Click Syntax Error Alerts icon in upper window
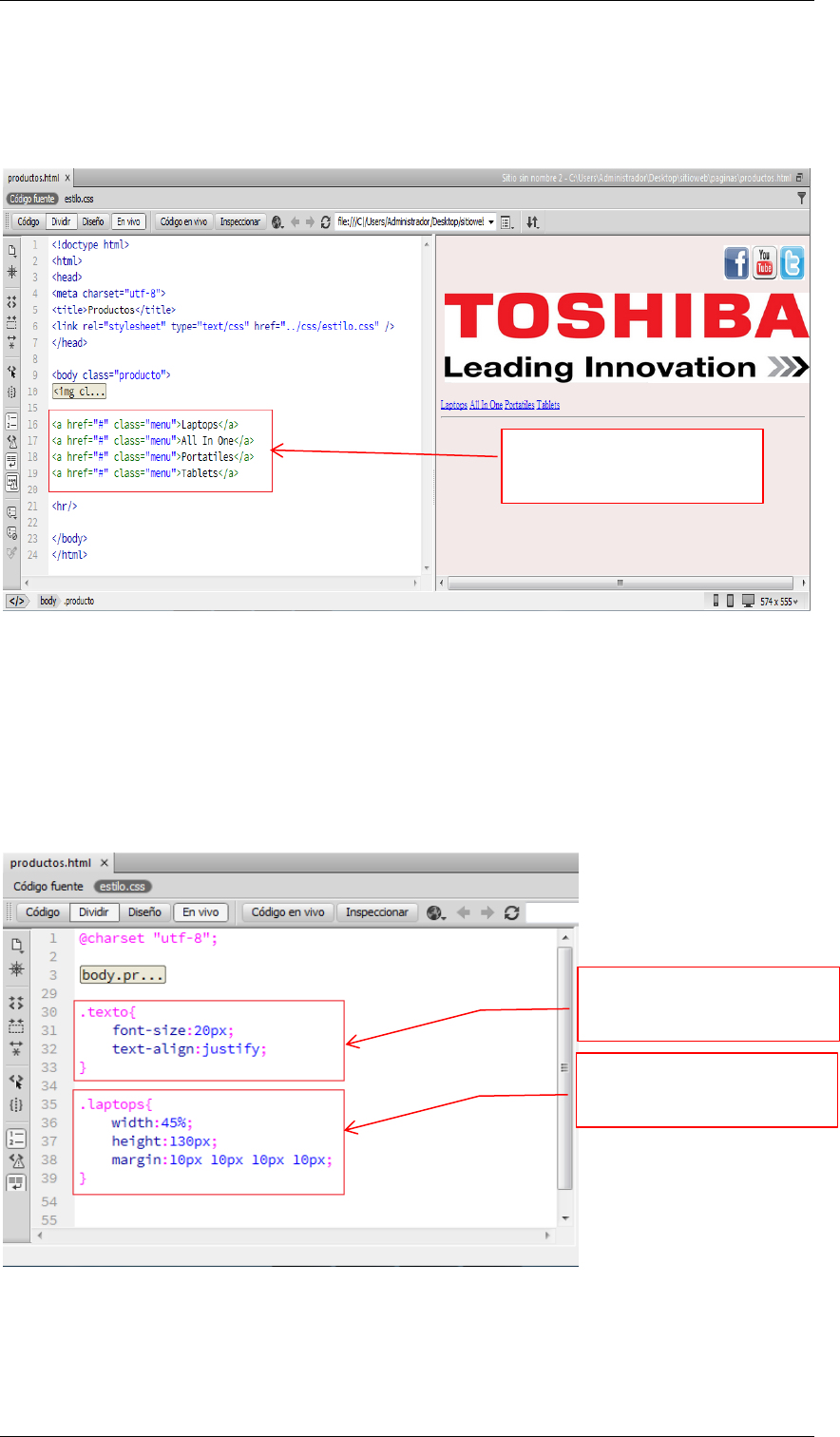 [x=12, y=482]
